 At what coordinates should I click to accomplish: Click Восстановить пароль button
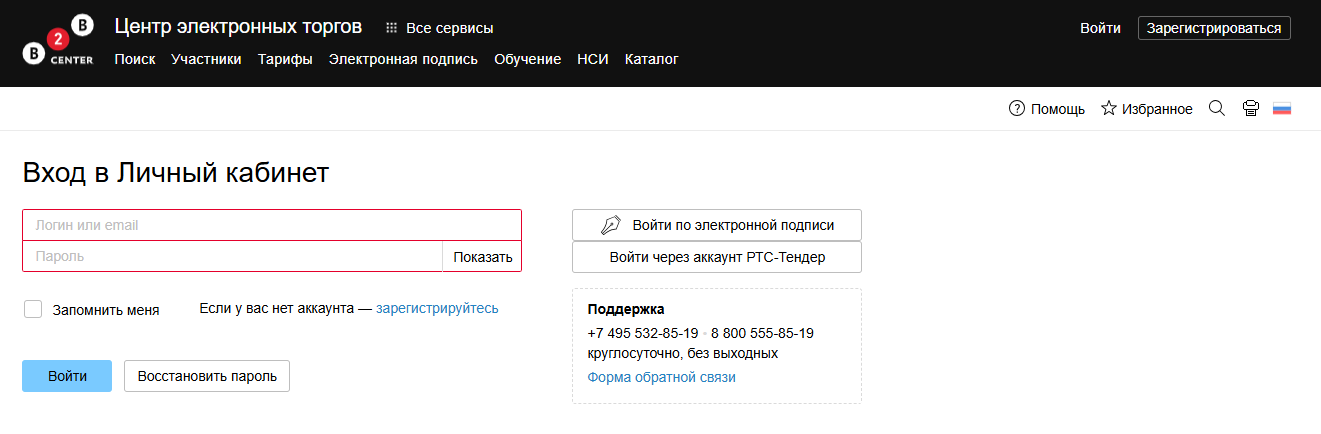pyautogui.click(x=207, y=376)
